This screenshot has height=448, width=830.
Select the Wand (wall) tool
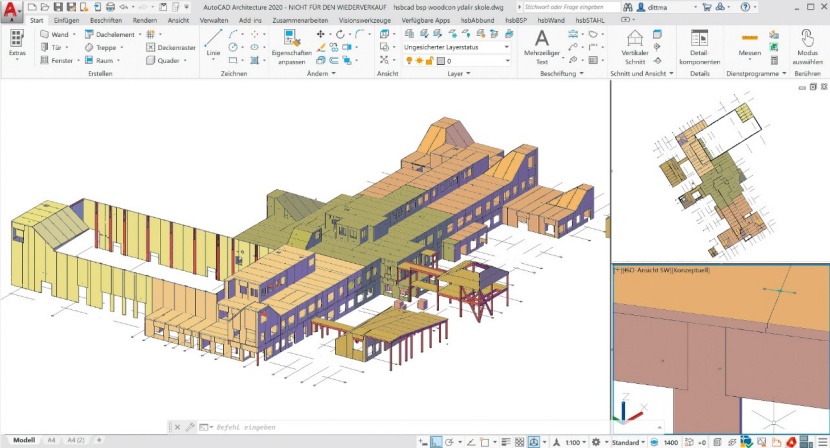click(x=59, y=34)
